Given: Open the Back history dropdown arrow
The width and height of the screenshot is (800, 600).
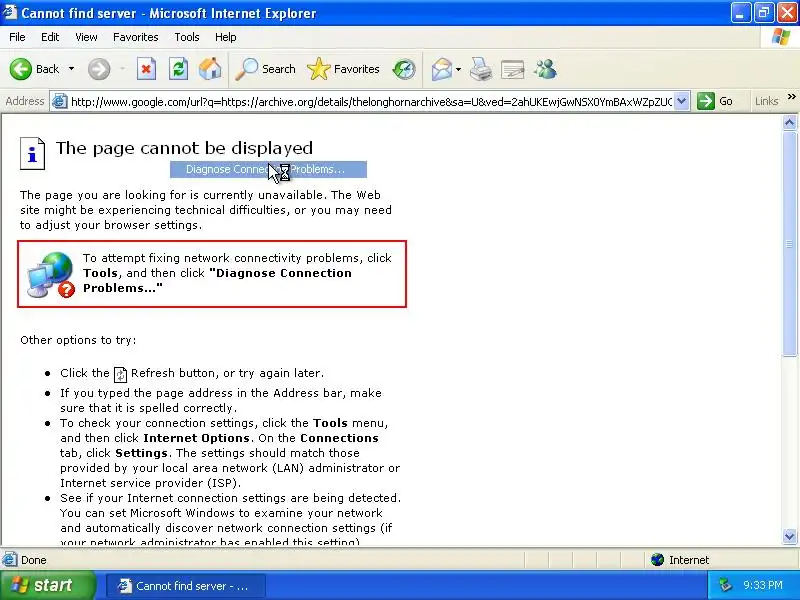Looking at the screenshot, I should point(71,69).
